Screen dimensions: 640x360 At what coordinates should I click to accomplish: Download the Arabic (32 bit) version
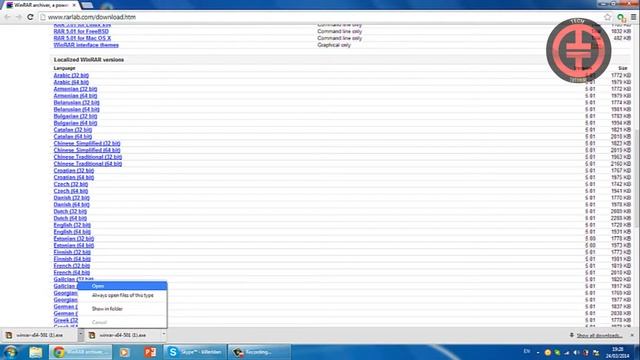[71, 76]
